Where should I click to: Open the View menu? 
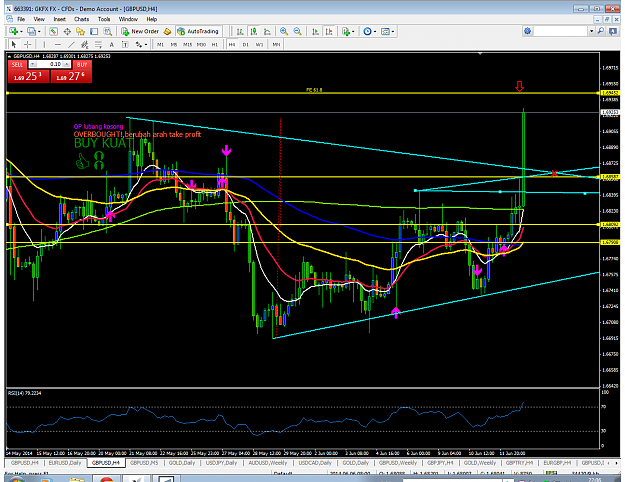coord(39,19)
